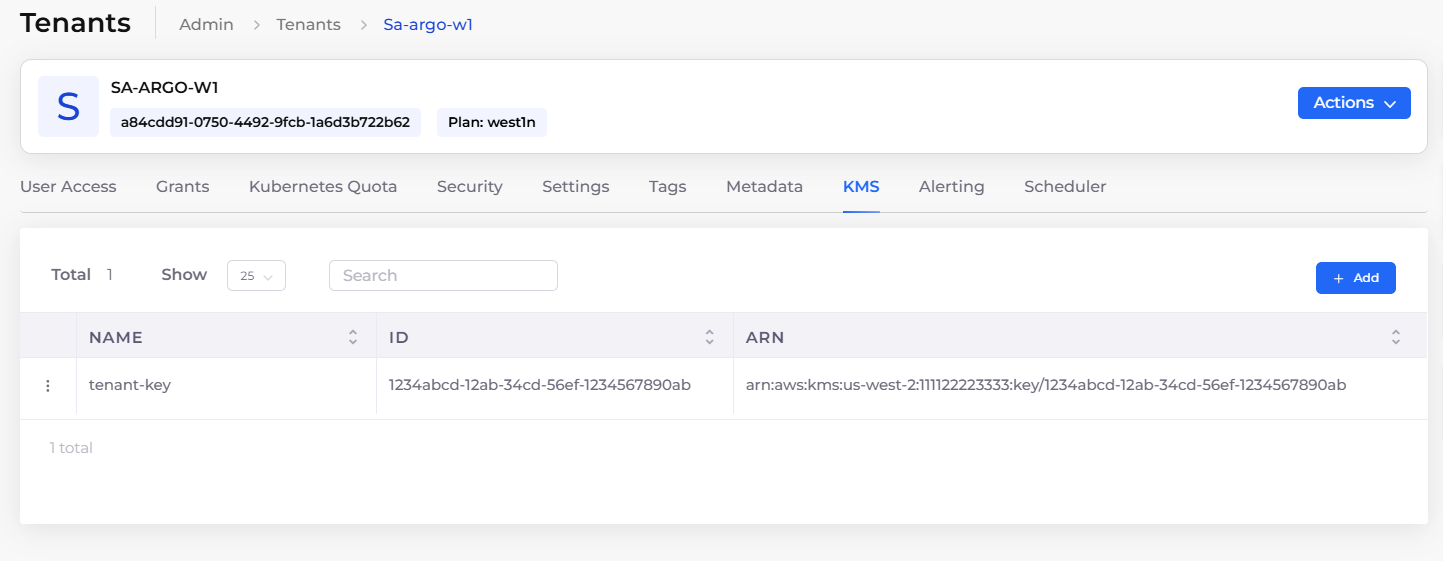Expand the Show 25 rows dropdown

tap(256, 276)
